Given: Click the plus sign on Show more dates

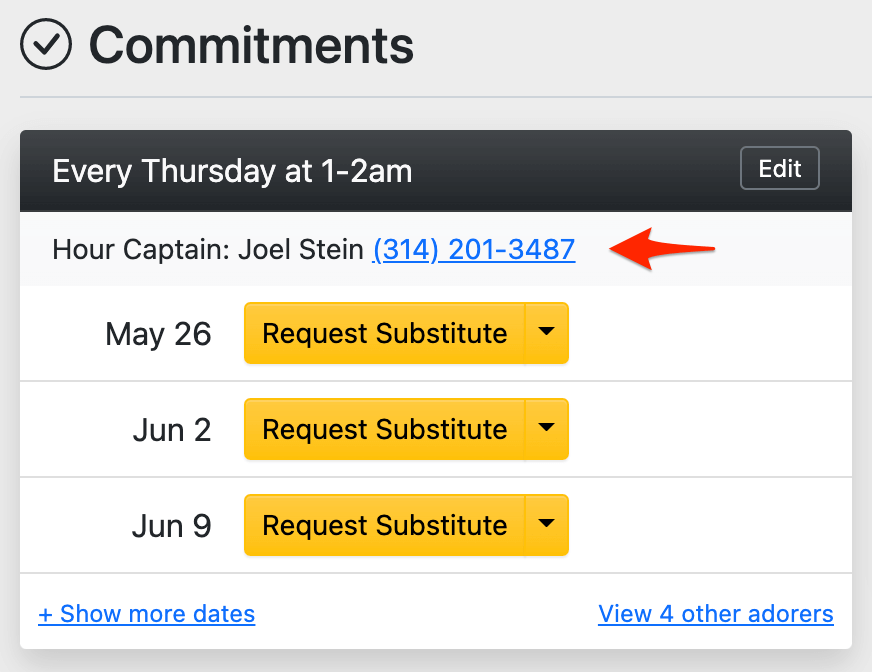Looking at the screenshot, I should coord(46,613).
